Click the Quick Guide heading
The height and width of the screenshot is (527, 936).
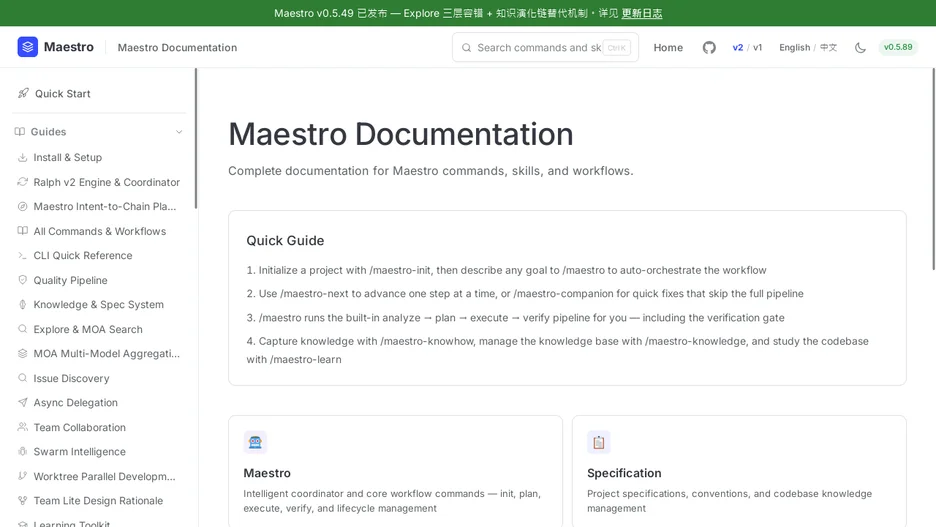pos(285,241)
